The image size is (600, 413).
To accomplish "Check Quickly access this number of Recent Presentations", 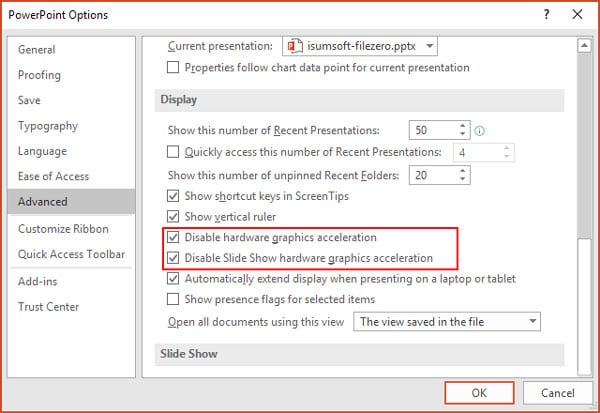I will [x=173, y=152].
